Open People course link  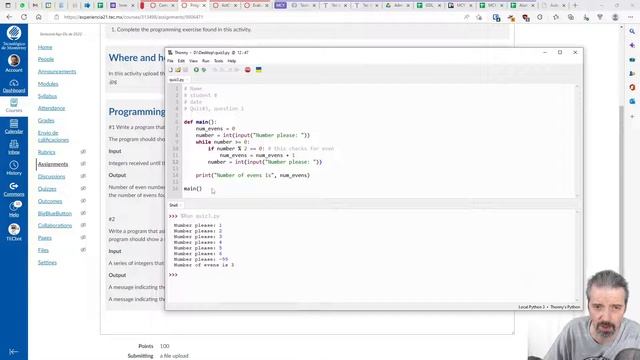pyautogui.click(x=46, y=59)
